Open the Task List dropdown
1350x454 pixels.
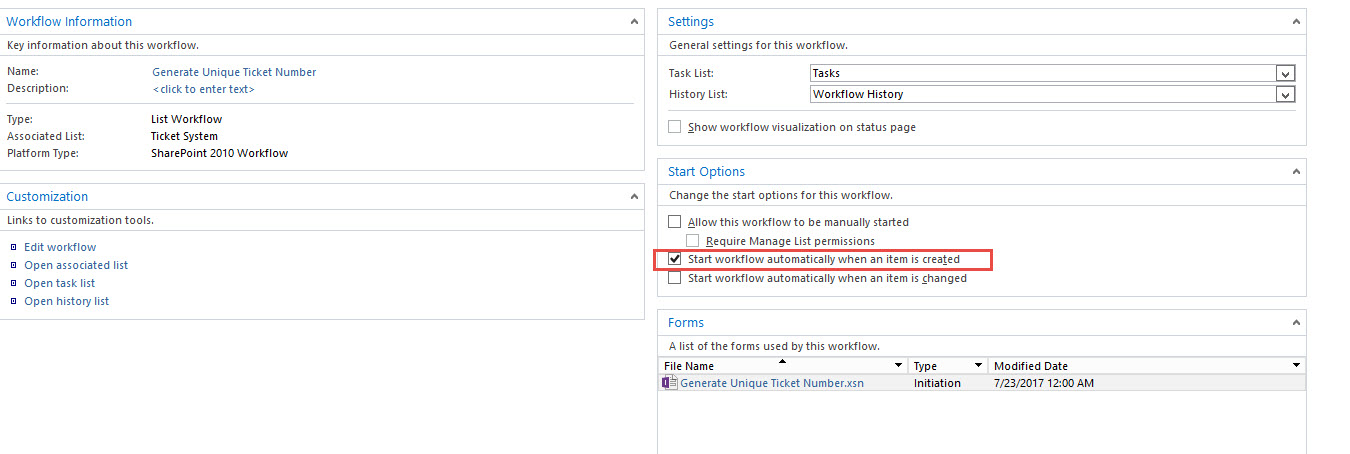click(1286, 73)
